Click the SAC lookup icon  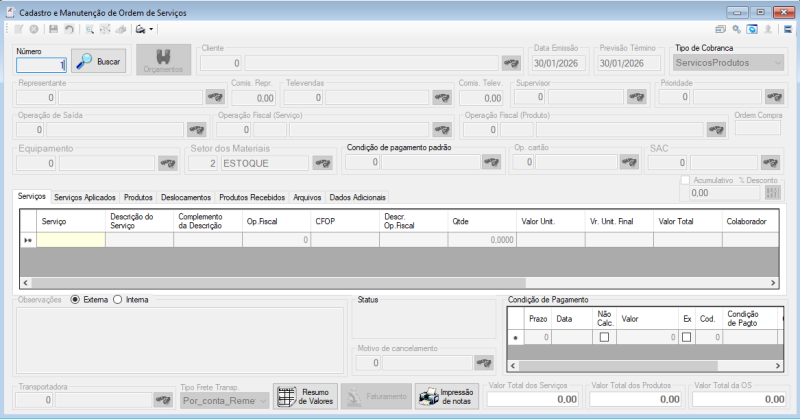pos(770,163)
